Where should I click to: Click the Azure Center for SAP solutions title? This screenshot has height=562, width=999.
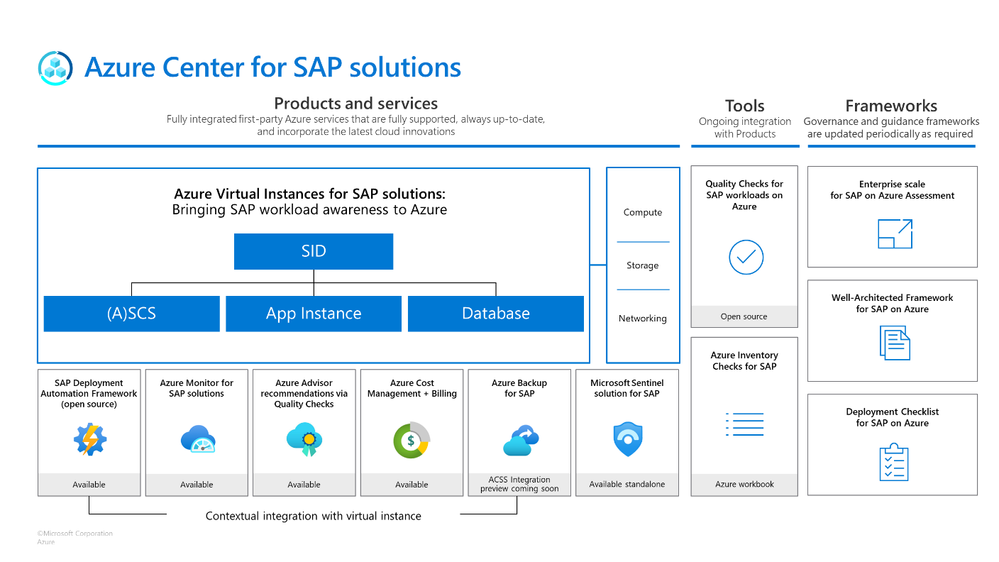pyautogui.click(x=273, y=67)
